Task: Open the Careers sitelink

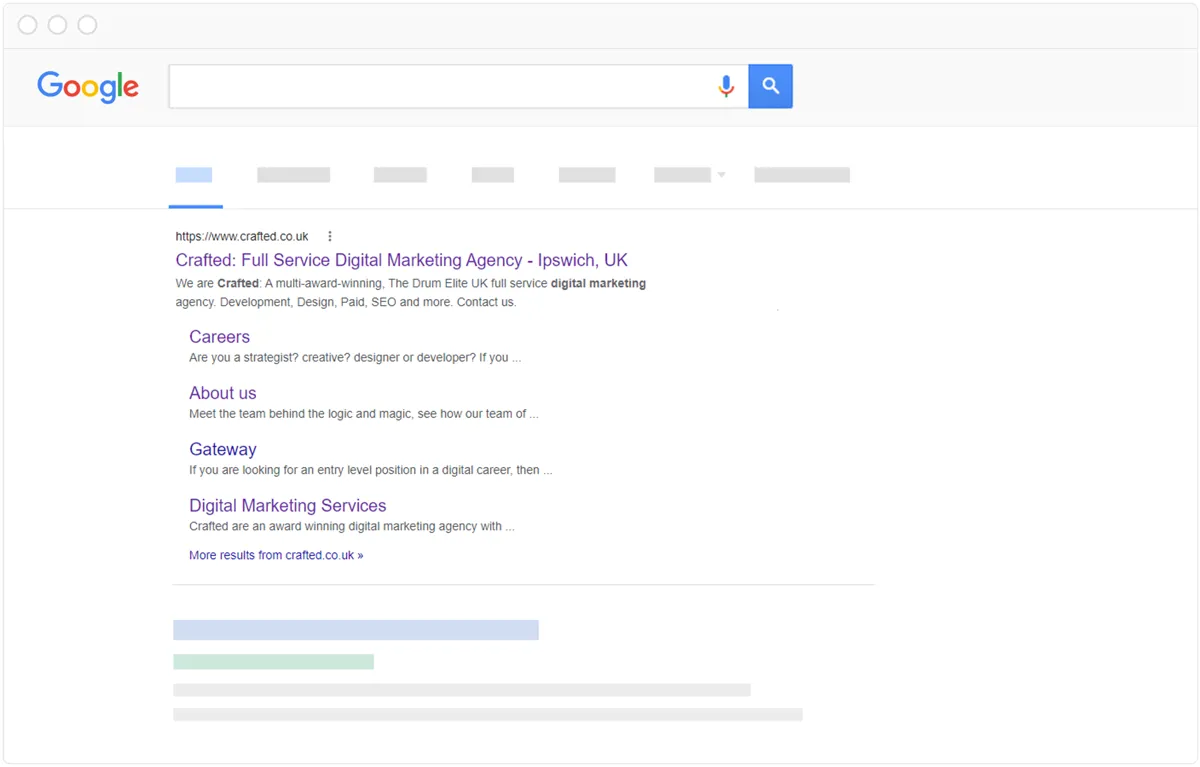Action: [x=219, y=337]
